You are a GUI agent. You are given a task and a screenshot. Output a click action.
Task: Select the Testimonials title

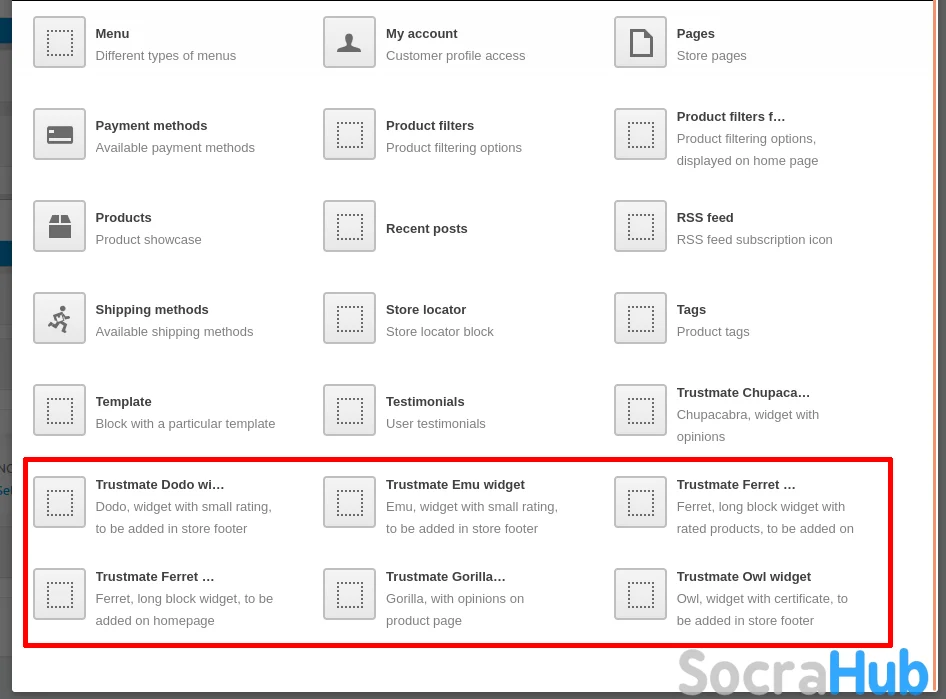click(425, 402)
